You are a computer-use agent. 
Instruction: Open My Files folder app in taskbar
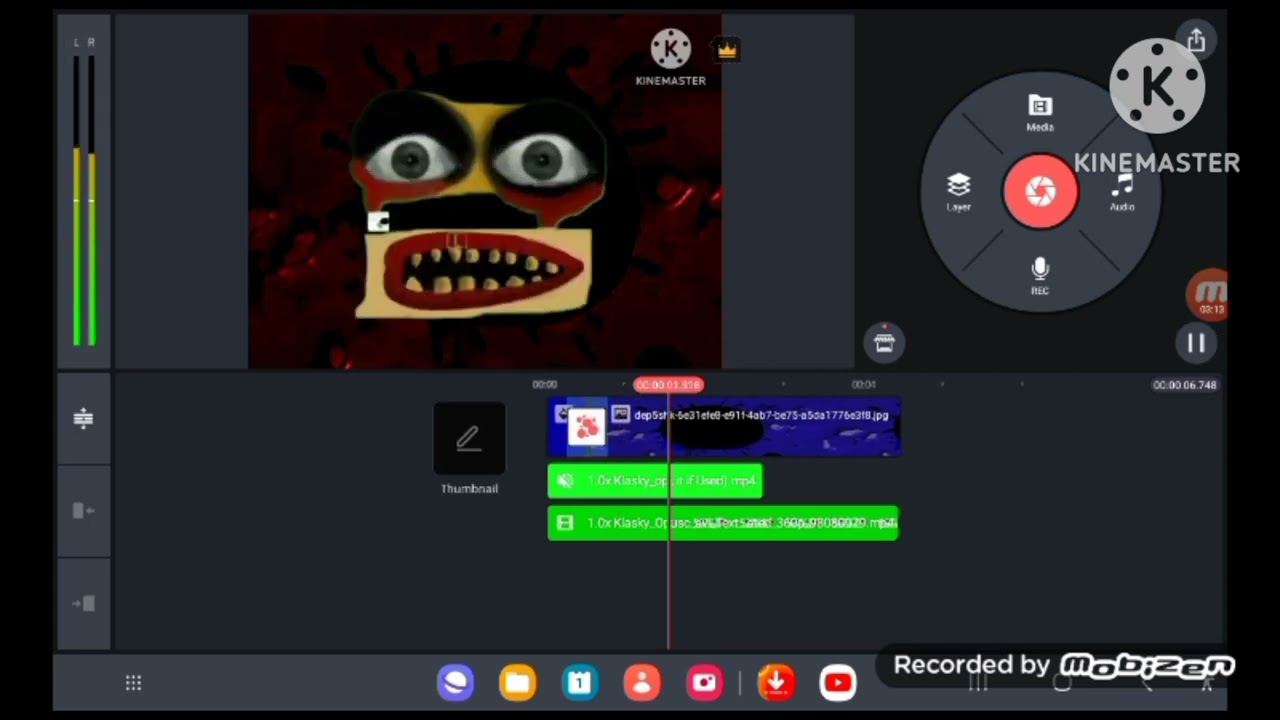(x=518, y=683)
